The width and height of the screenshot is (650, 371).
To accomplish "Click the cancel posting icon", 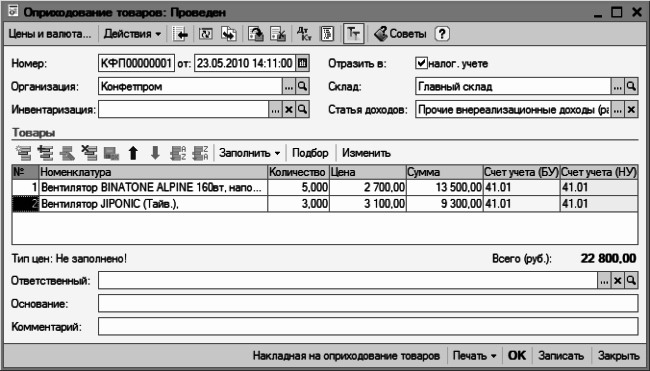I will [x=278, y=34].
